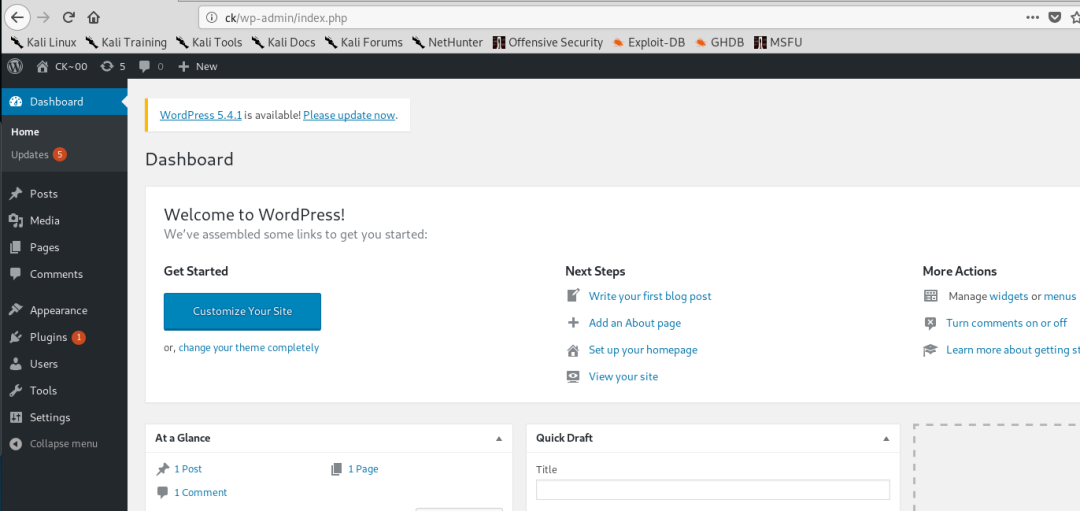The width and height of the screenshot is (1080, 511).
Task: Click the widgets link under More Actions
Action: click(1008, 296)
